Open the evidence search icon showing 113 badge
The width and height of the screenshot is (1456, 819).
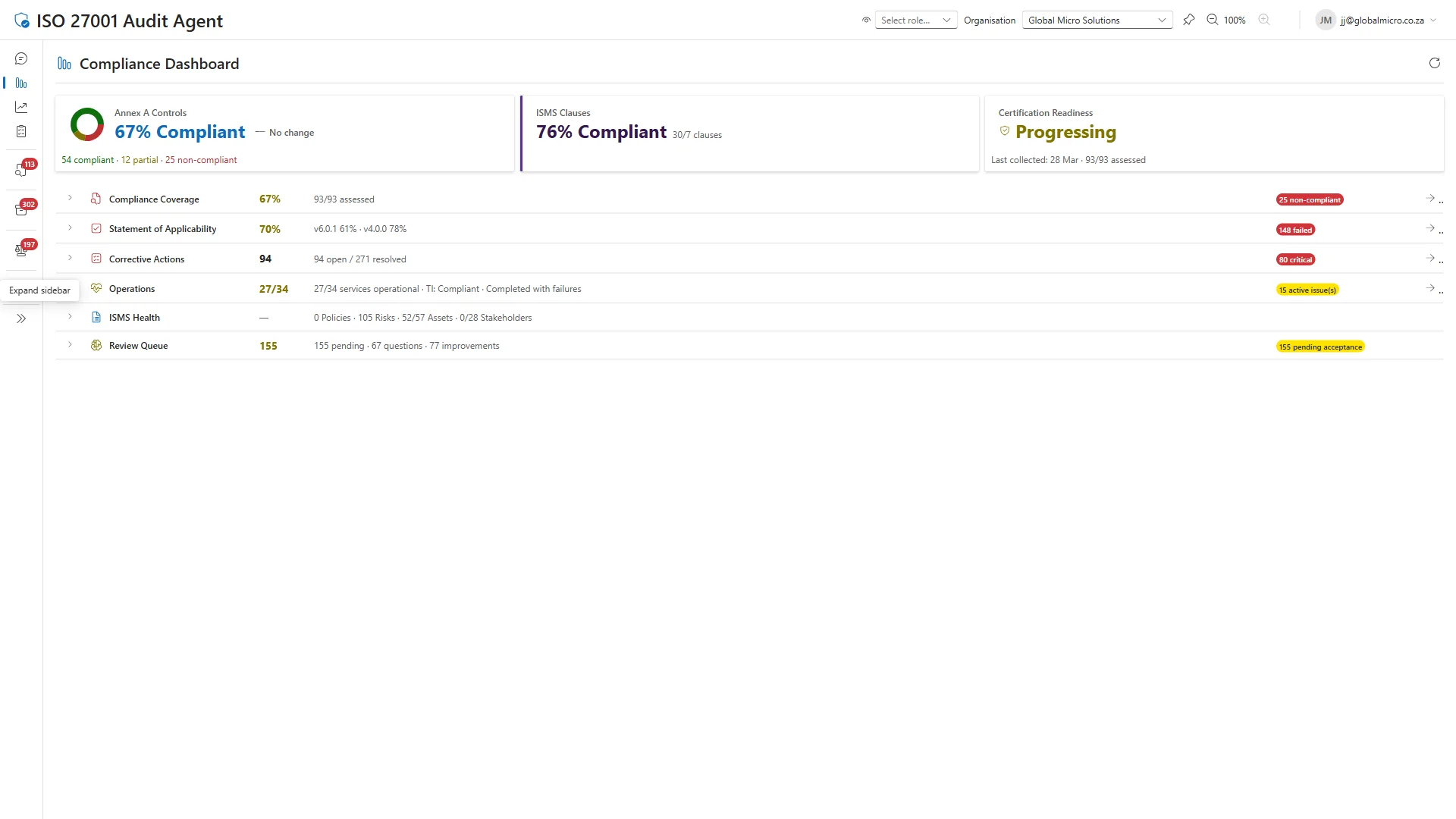[x=20, y=169]
